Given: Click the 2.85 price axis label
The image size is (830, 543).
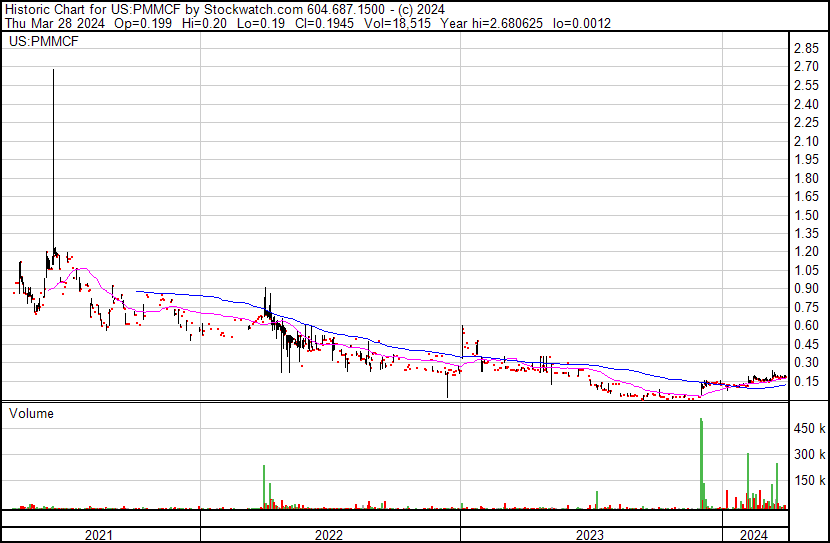Looking at the screenshot, I should click(806, 48).
